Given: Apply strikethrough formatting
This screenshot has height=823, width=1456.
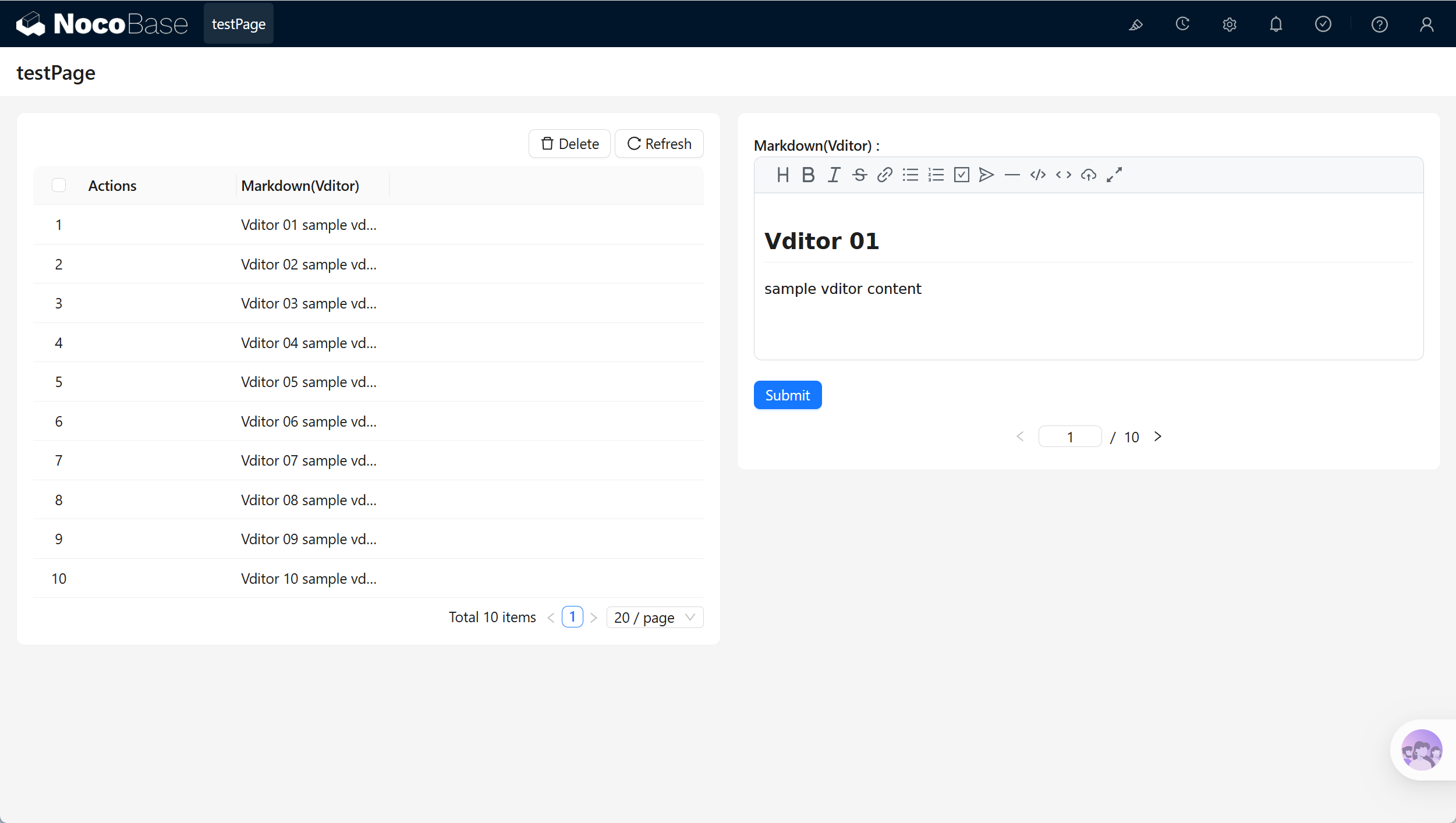Looking at the screenshot, I should tap(859, 175).
